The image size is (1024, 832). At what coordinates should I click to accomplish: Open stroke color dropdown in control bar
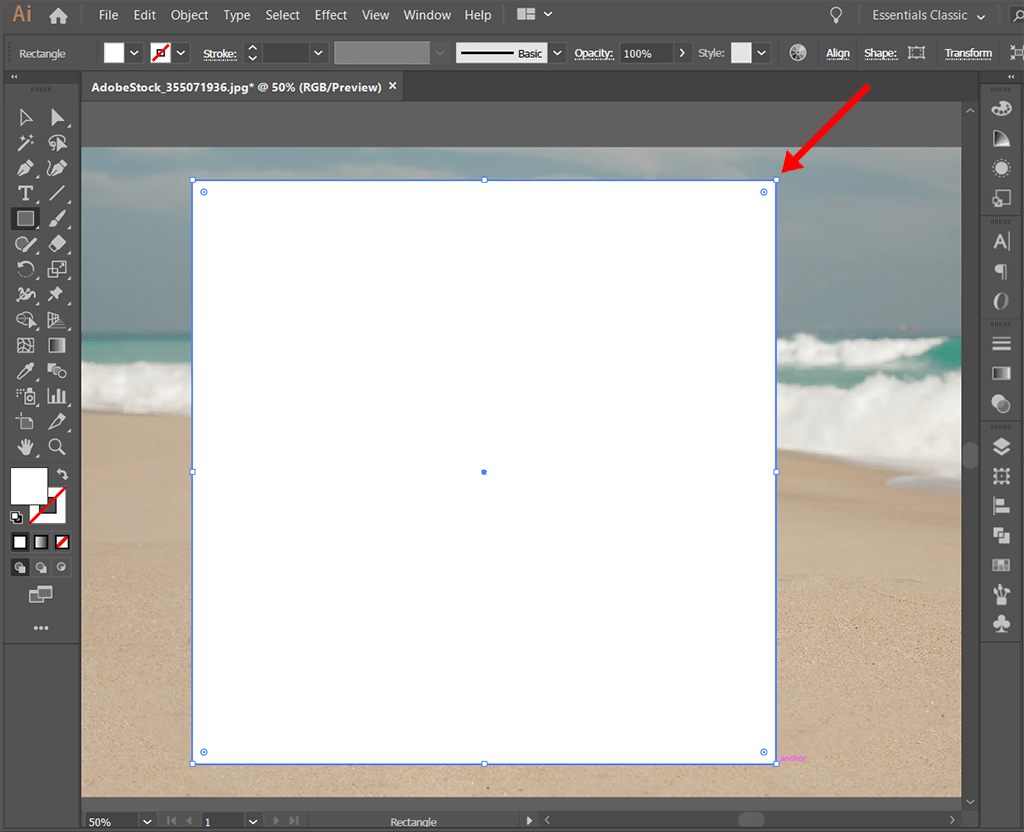pos(181,53)
